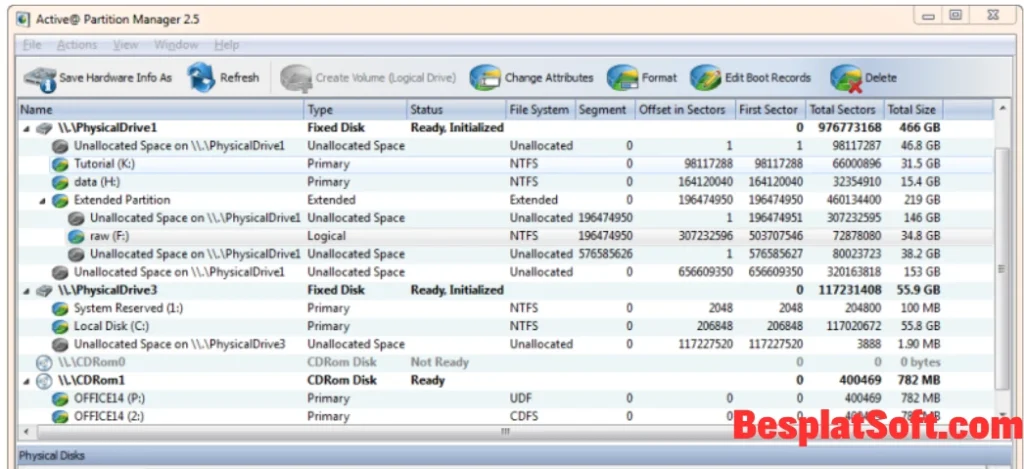Sort by the Status column header
Screen dimensions: 1024x469
click(456, 110)
